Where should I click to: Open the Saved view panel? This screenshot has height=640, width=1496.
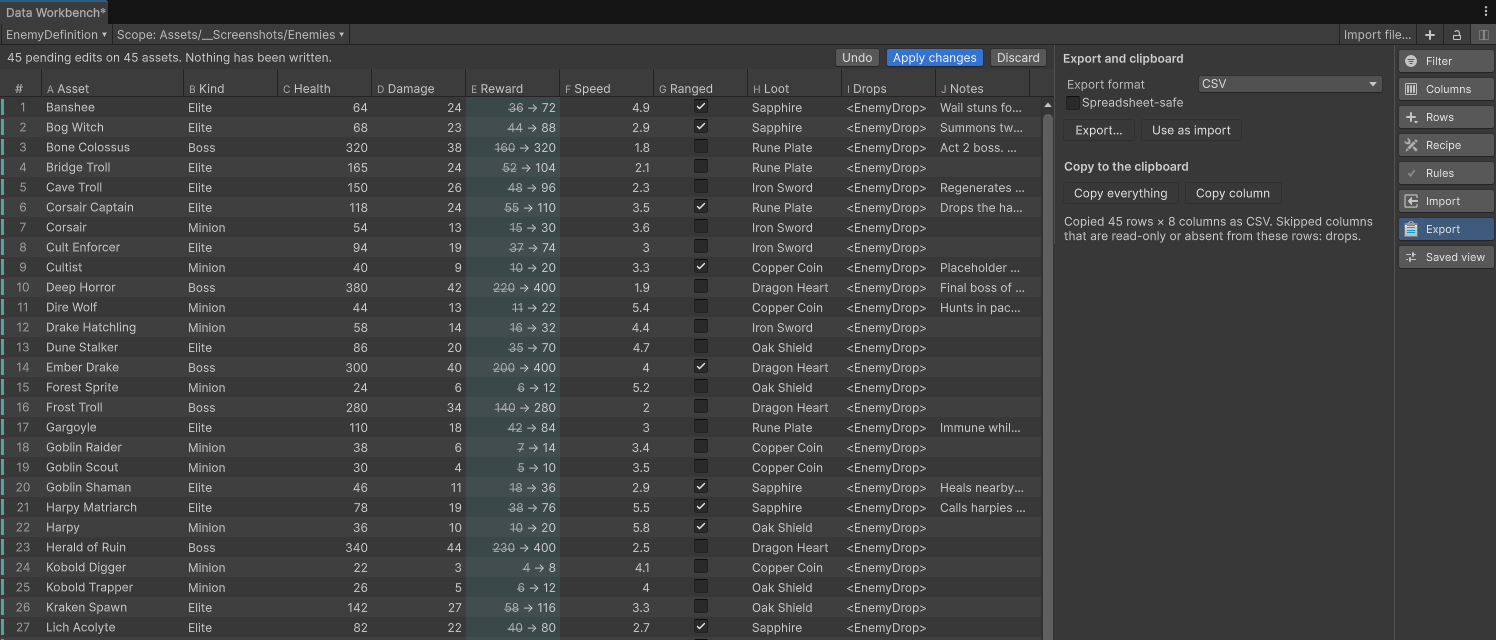pyautogui.click(x=1446, y=257)
